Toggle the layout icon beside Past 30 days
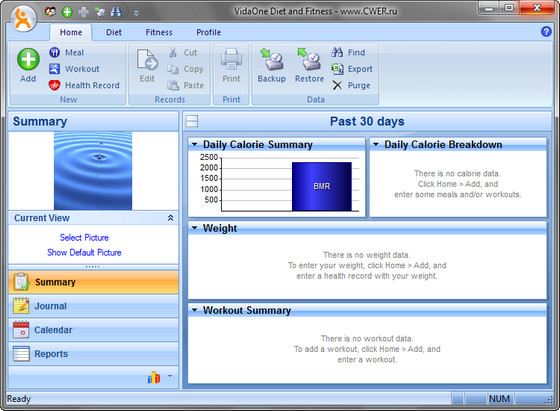The image size is (560, 411). point(192,121)
